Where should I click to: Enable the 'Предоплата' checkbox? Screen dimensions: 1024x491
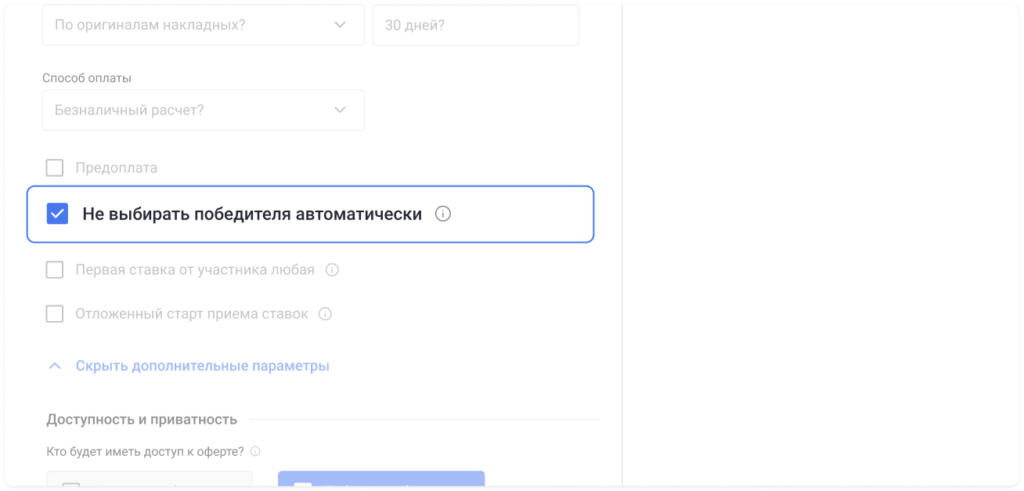(55, 168)
